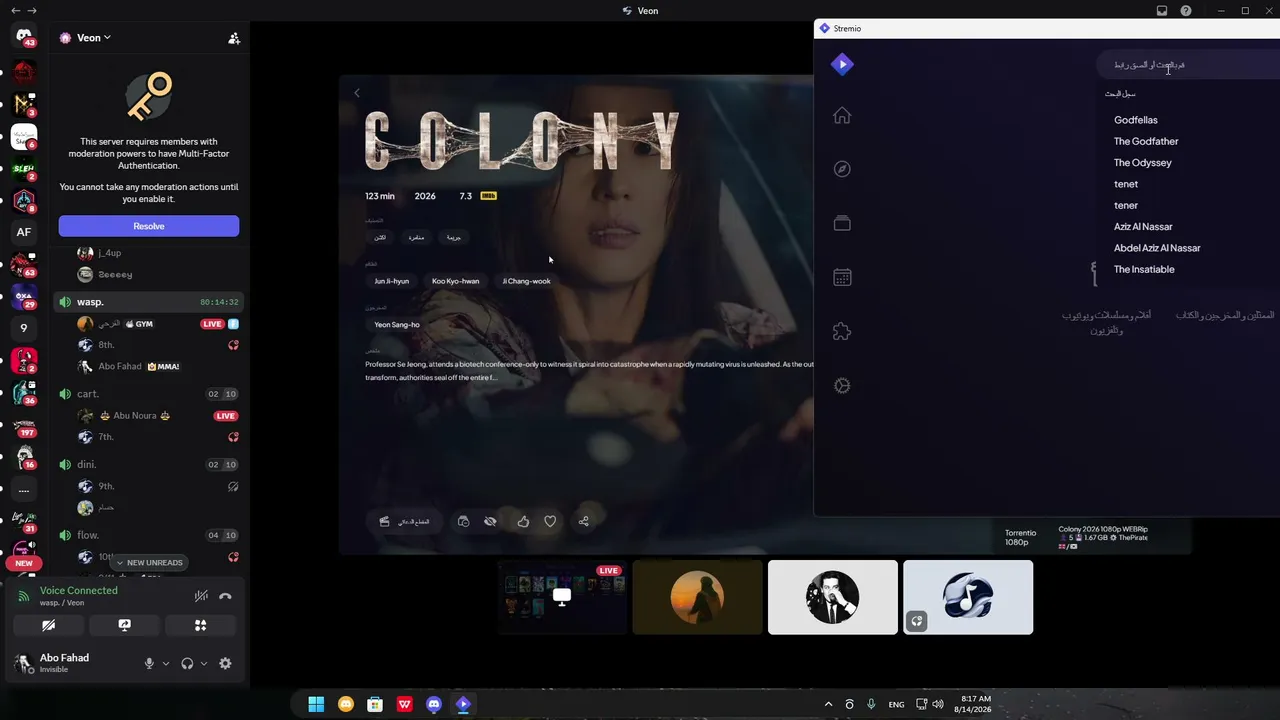Jump to new unreads in channel list
This screenshot has height=720, width=1280.
coord(149,562)
